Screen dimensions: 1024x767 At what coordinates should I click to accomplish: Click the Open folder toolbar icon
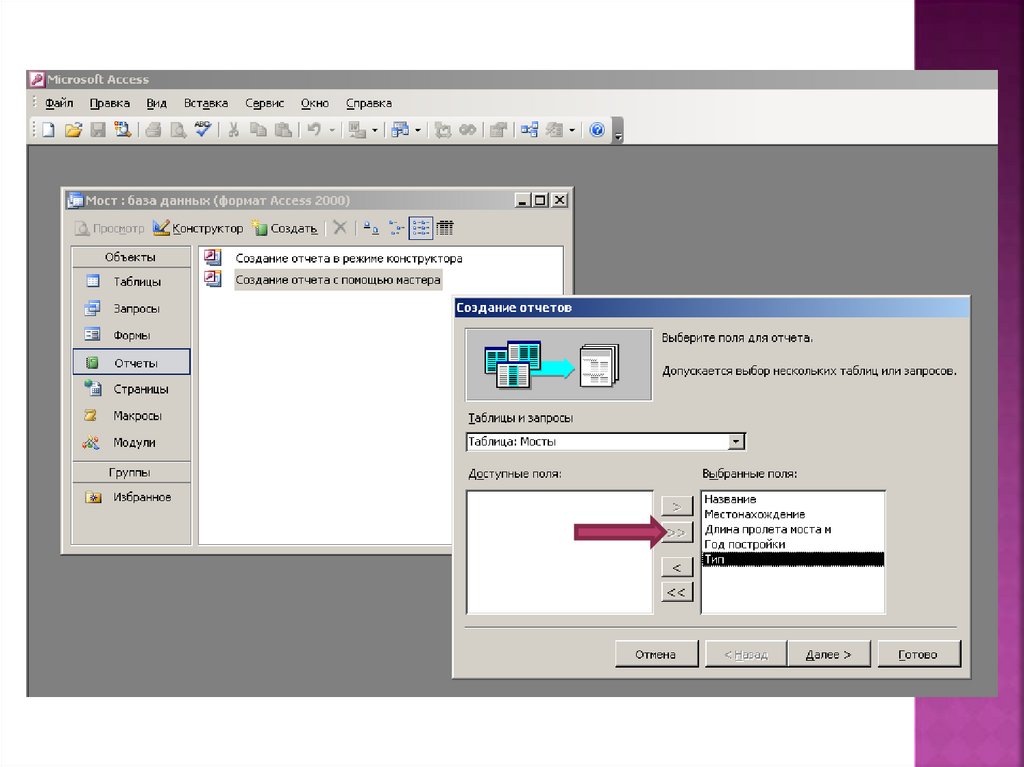pyautogui.click(x=73, y=130)
